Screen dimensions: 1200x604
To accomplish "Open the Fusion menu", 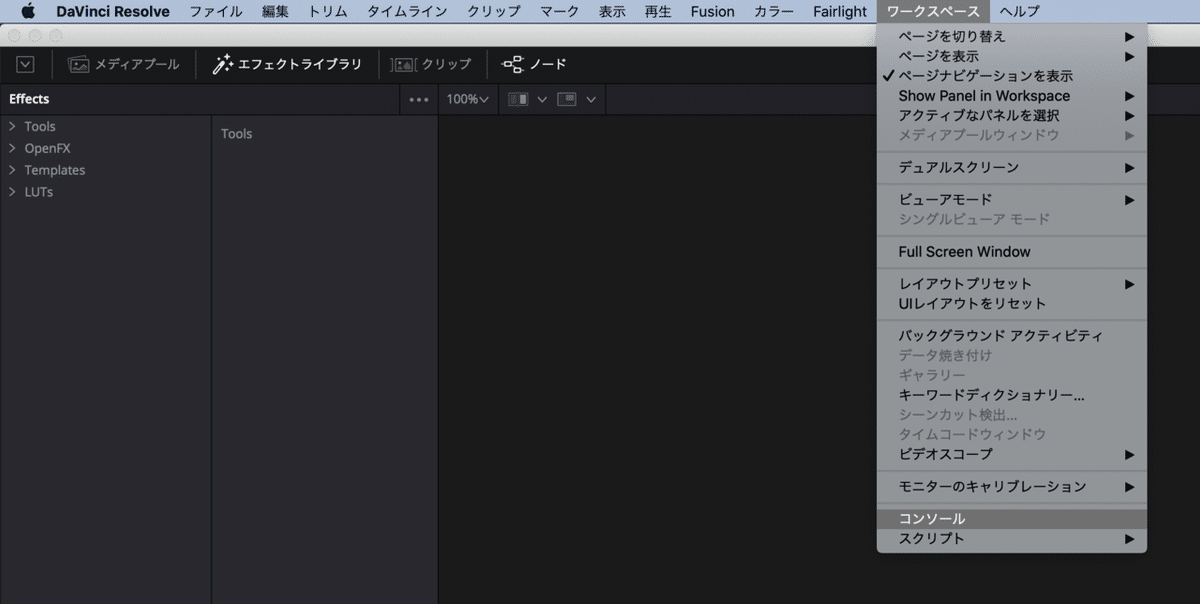I will 713,11.
